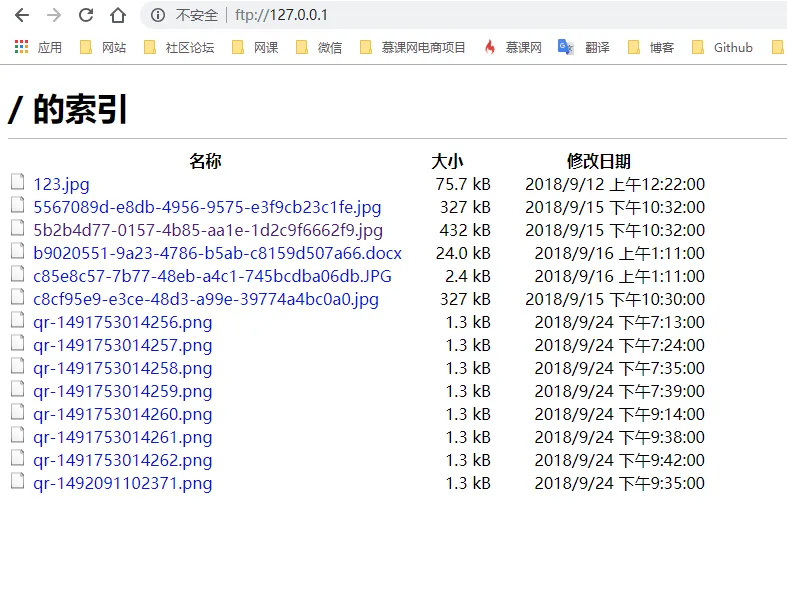Screen dimensions: 787x594
Task: View site info via 不安全 icon
Action: click(x=158, y=15)
